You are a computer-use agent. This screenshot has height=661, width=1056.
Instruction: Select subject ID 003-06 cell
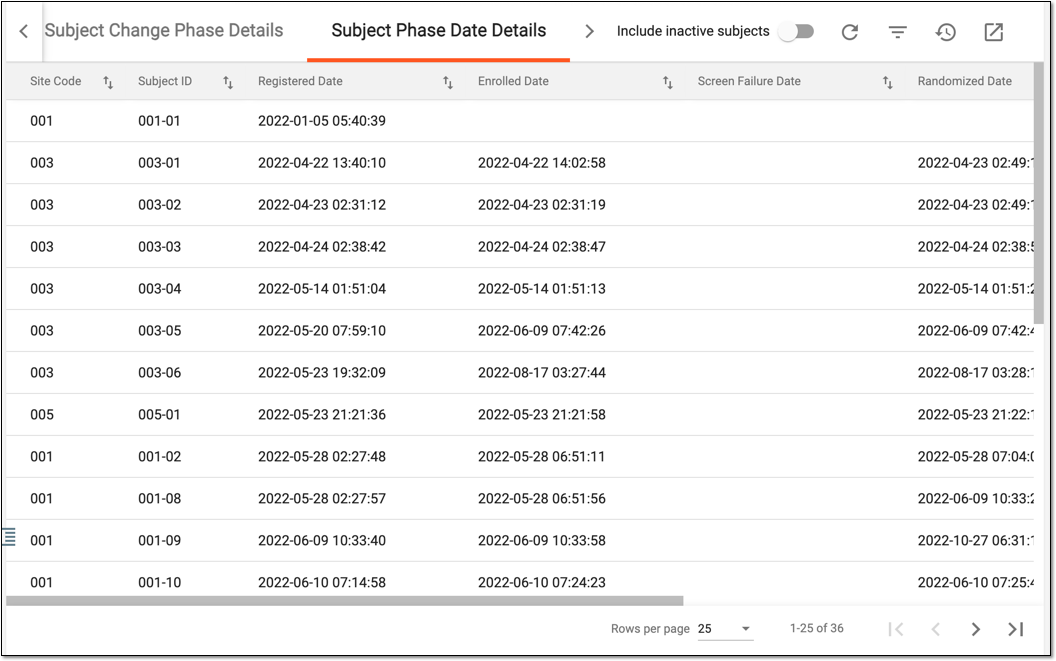[160, 373]
